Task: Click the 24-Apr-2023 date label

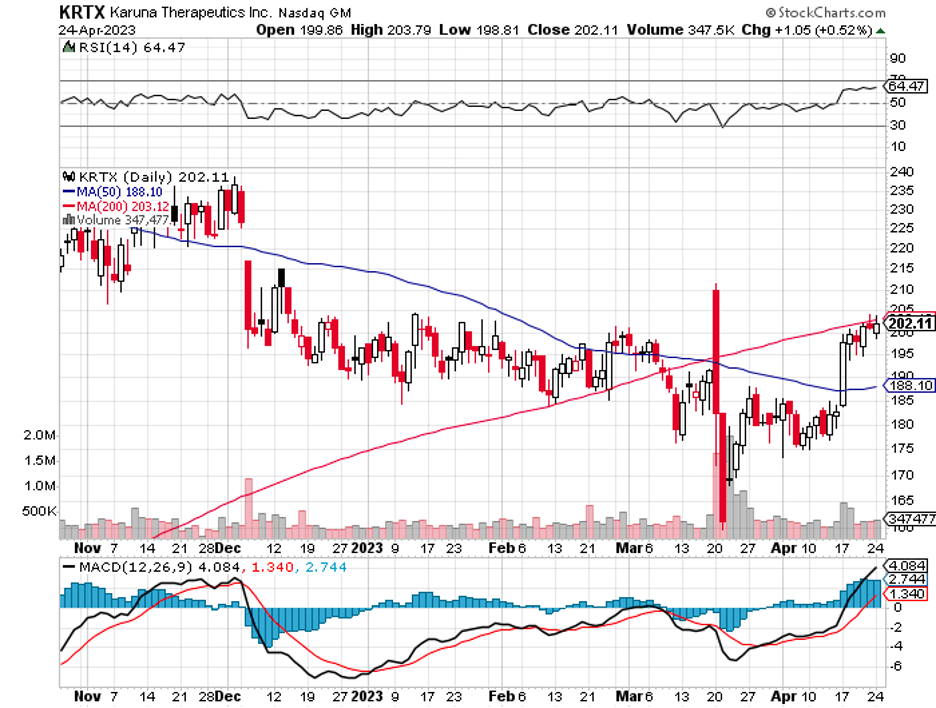Action: click(x=97, y=30)
